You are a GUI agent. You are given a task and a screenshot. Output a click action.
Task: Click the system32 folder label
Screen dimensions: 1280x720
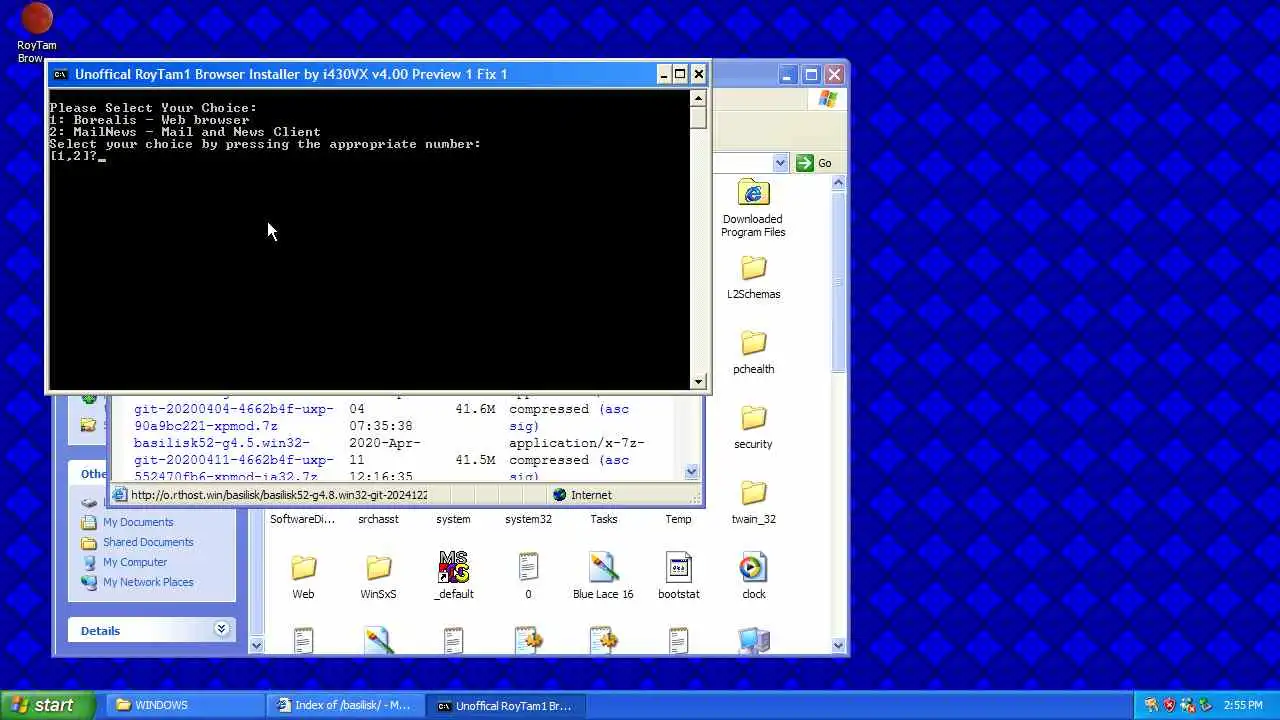click(528, 519)
